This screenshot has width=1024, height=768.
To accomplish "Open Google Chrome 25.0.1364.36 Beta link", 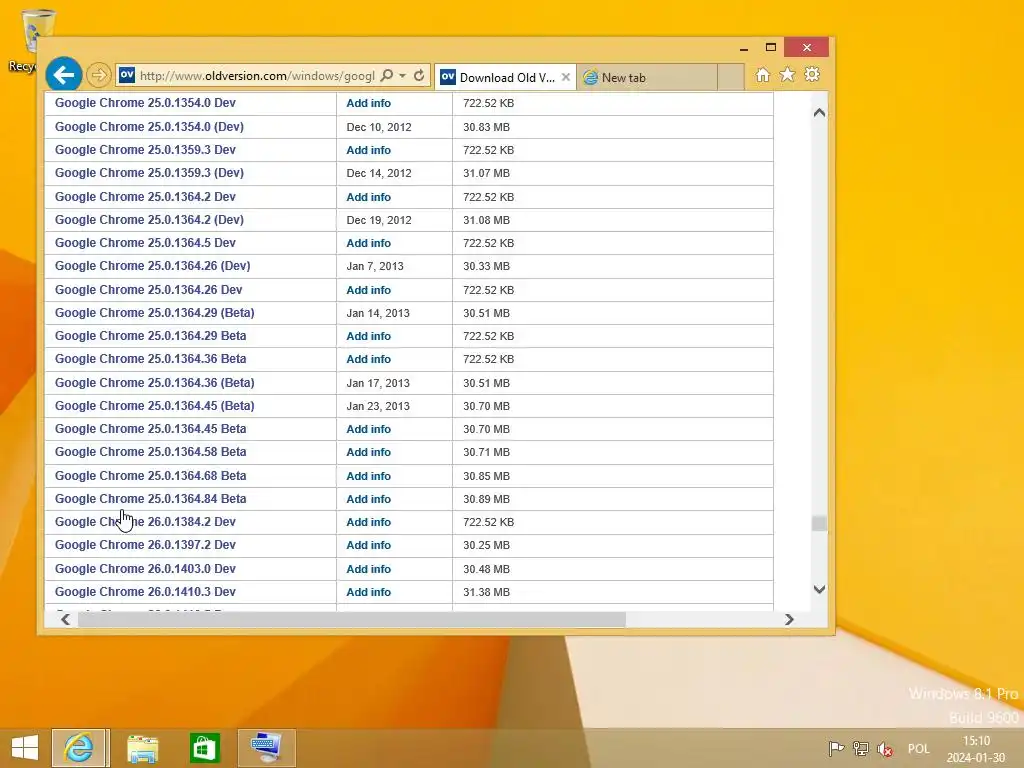I will (x=150, y=359).
